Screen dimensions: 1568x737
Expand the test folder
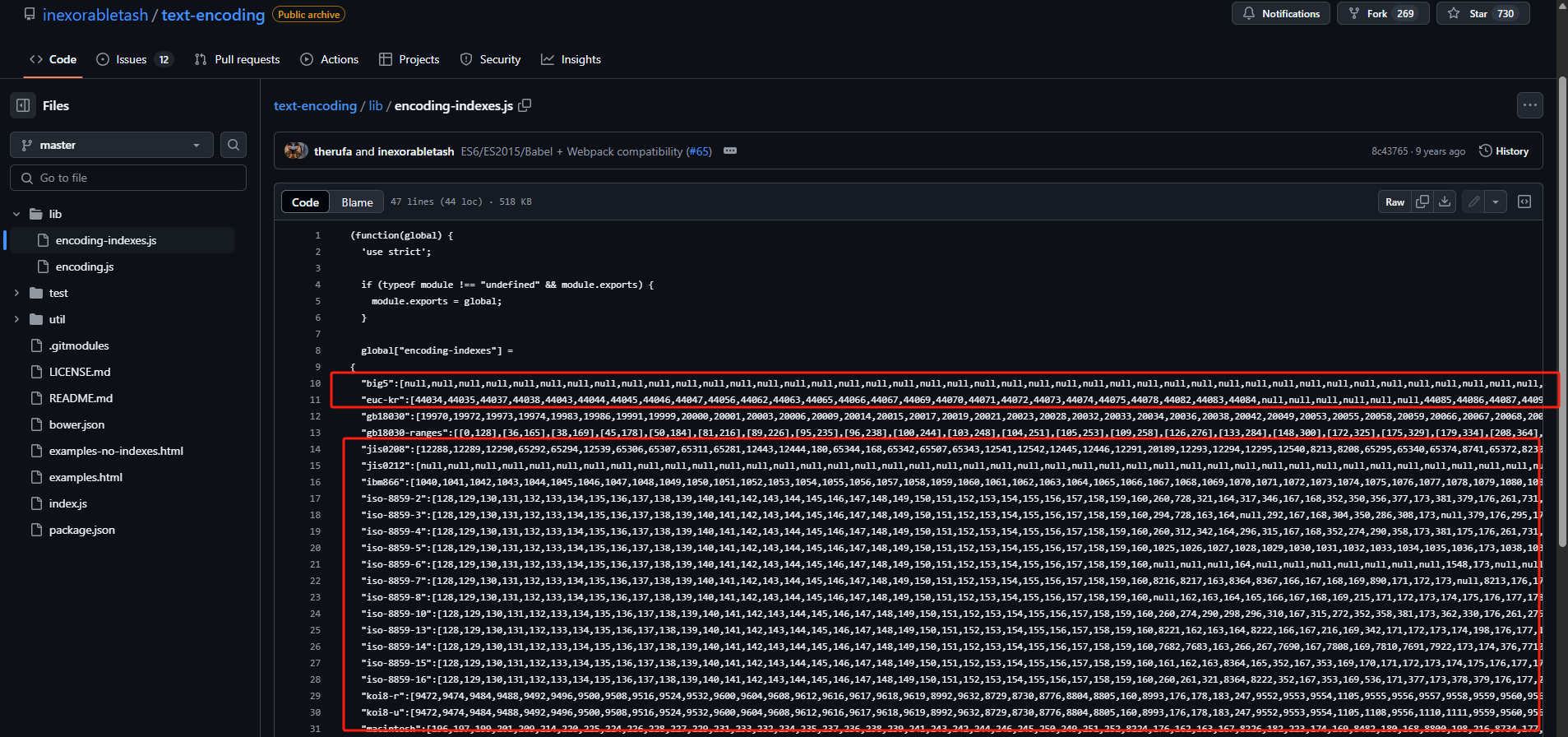tap(16, 293)
